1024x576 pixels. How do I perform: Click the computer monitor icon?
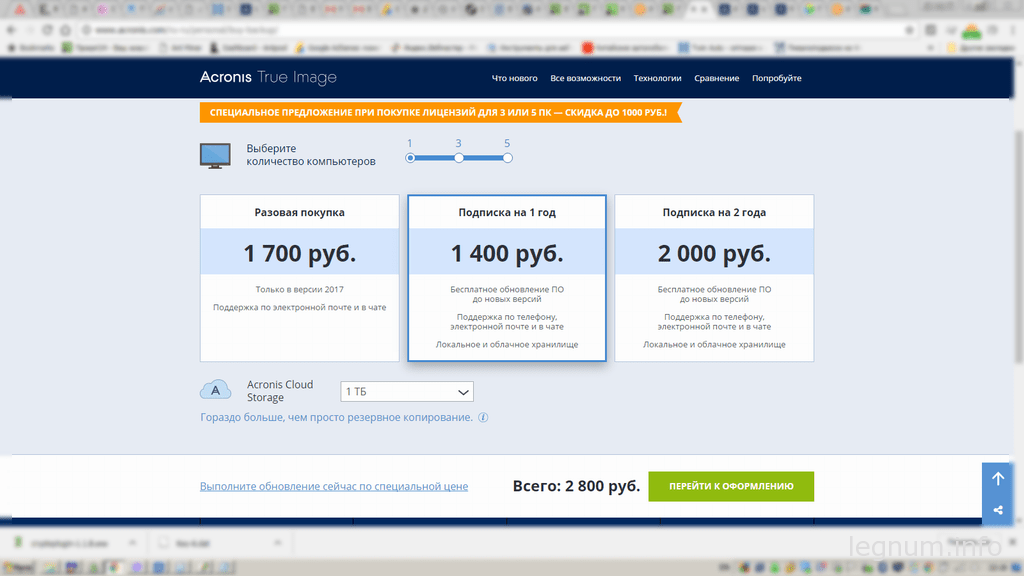[x=215, y=156]
